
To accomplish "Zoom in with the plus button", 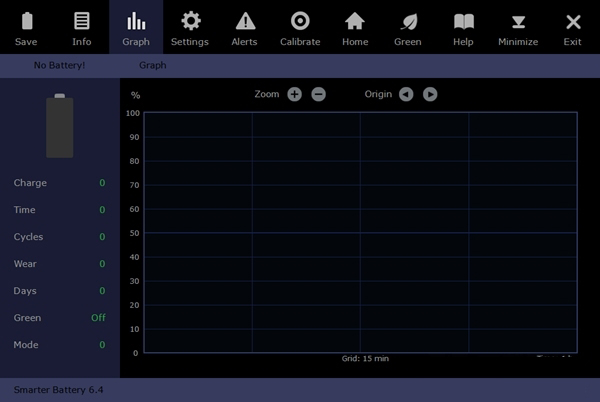I will [294, 94].
